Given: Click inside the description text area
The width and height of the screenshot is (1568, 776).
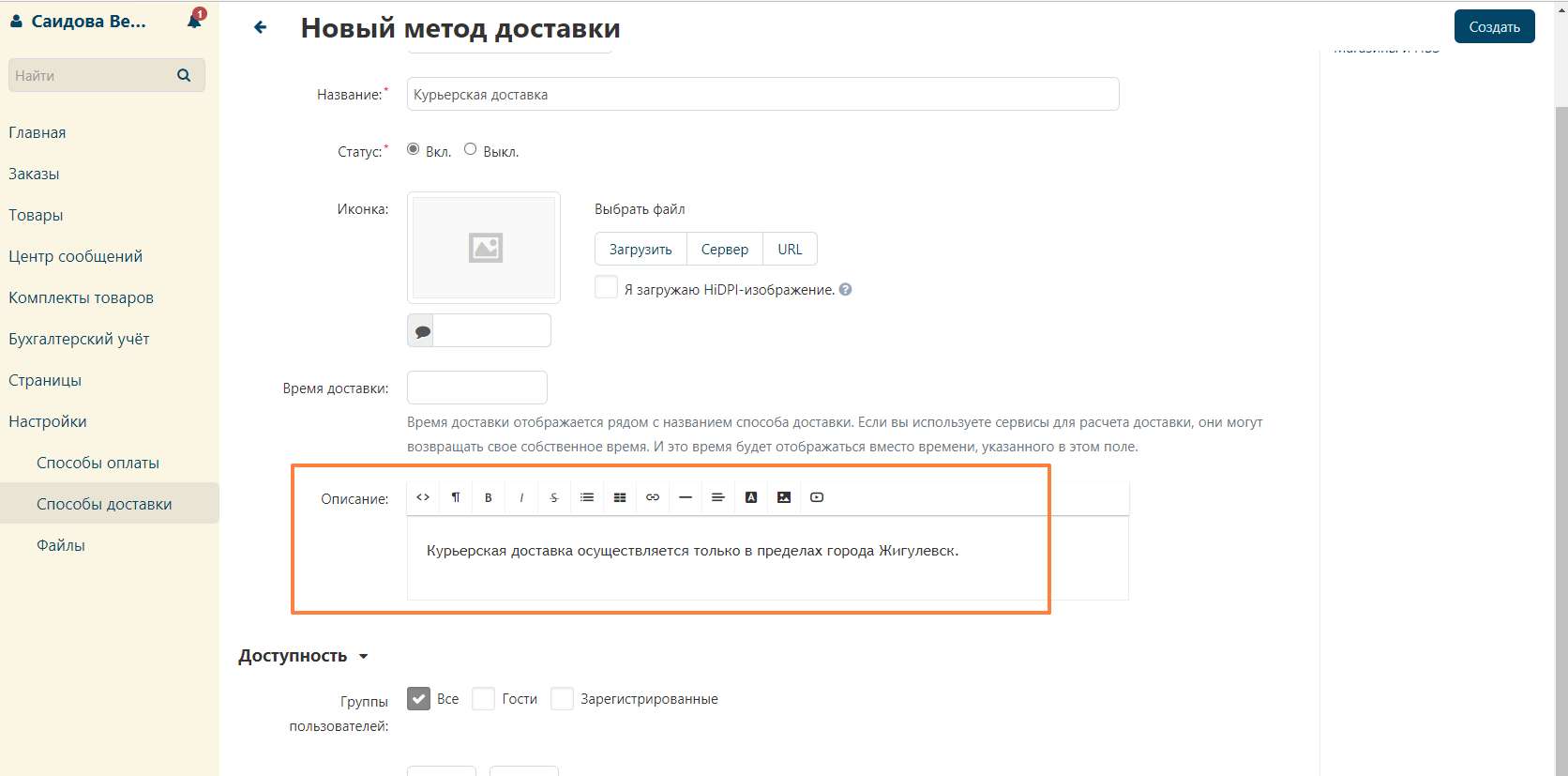Looking at the screenshot, I should (768, 557).
